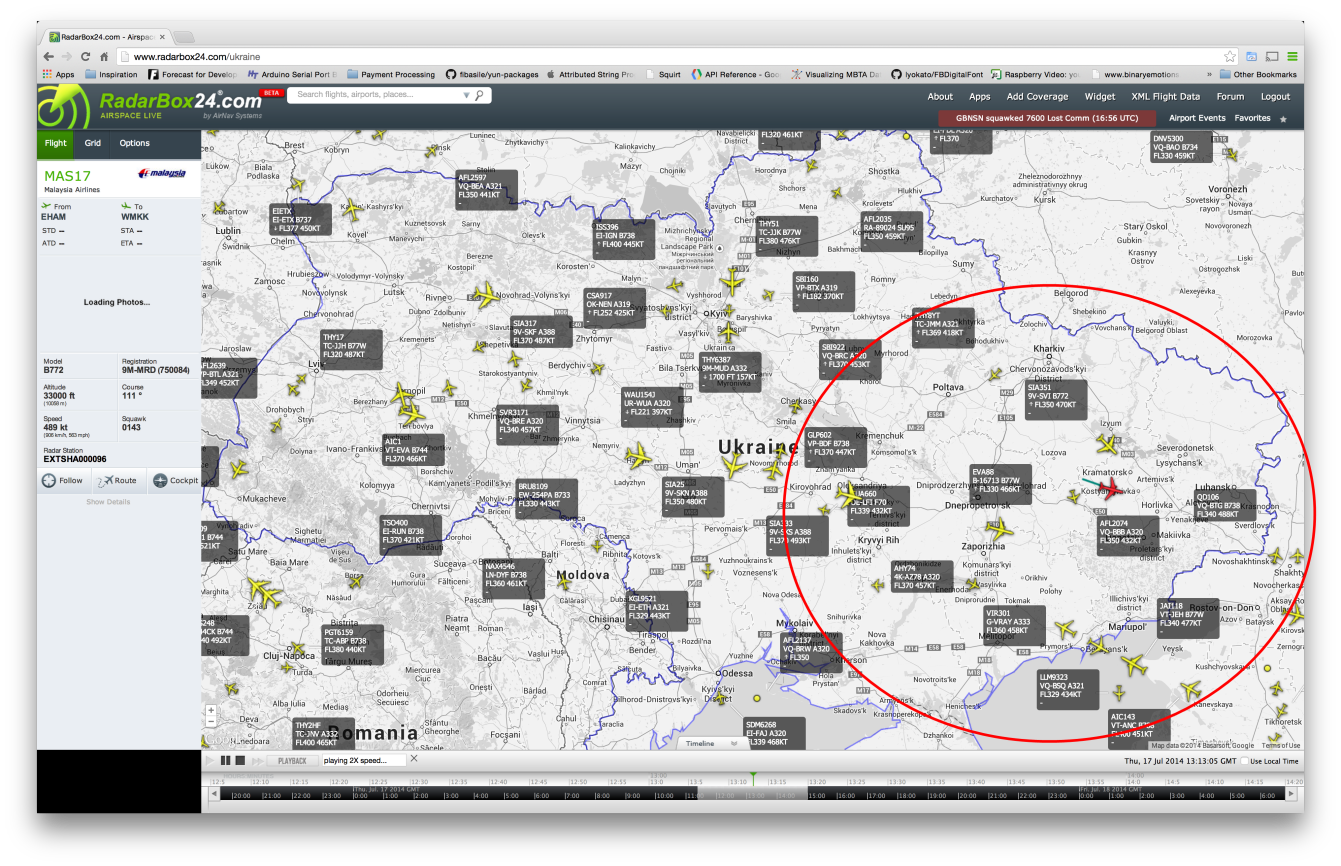Click the Logout link
The width and height of the screenshot is (1341, 866).
point(1275,97)
